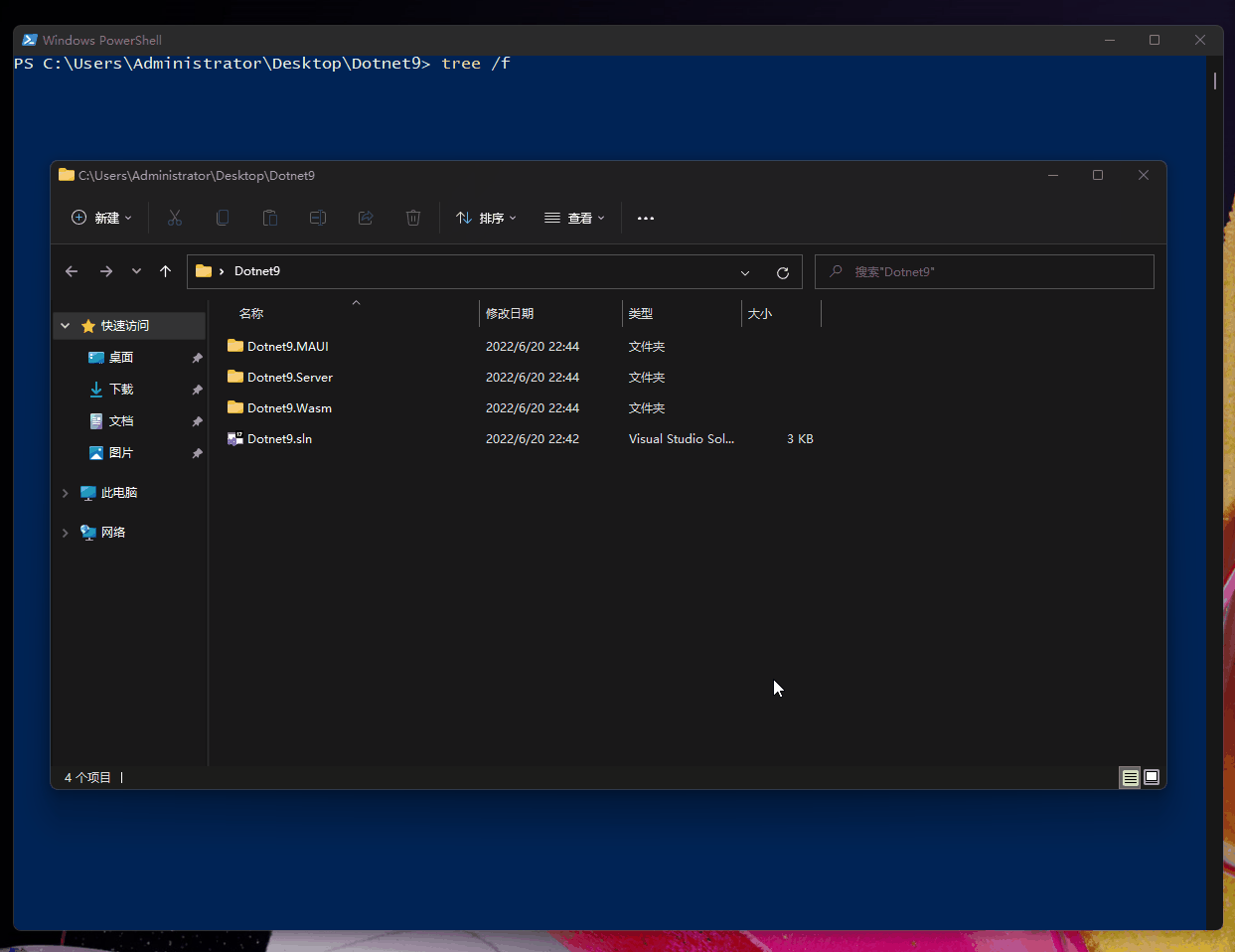
Task: Maximize the Windows PowerShell window
Action: [1155, 40]
